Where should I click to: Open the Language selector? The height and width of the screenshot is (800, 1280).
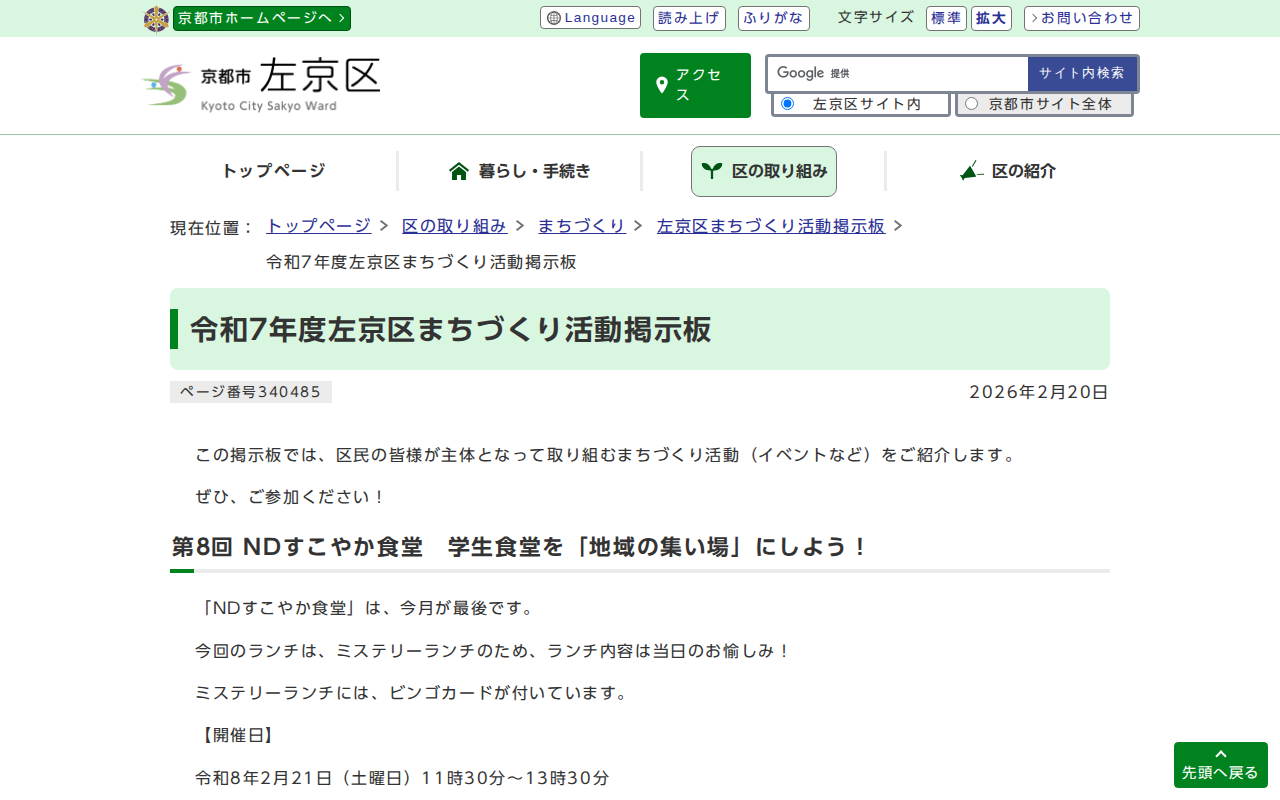590,18
